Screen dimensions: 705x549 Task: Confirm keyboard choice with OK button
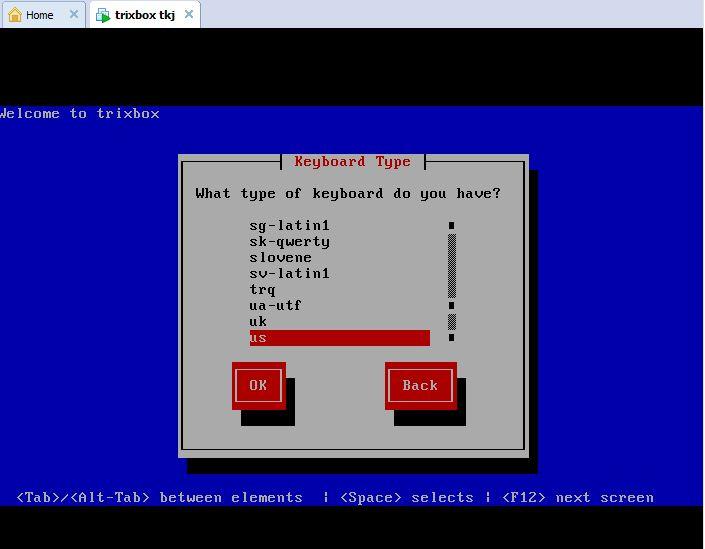(x=259, y=385)
